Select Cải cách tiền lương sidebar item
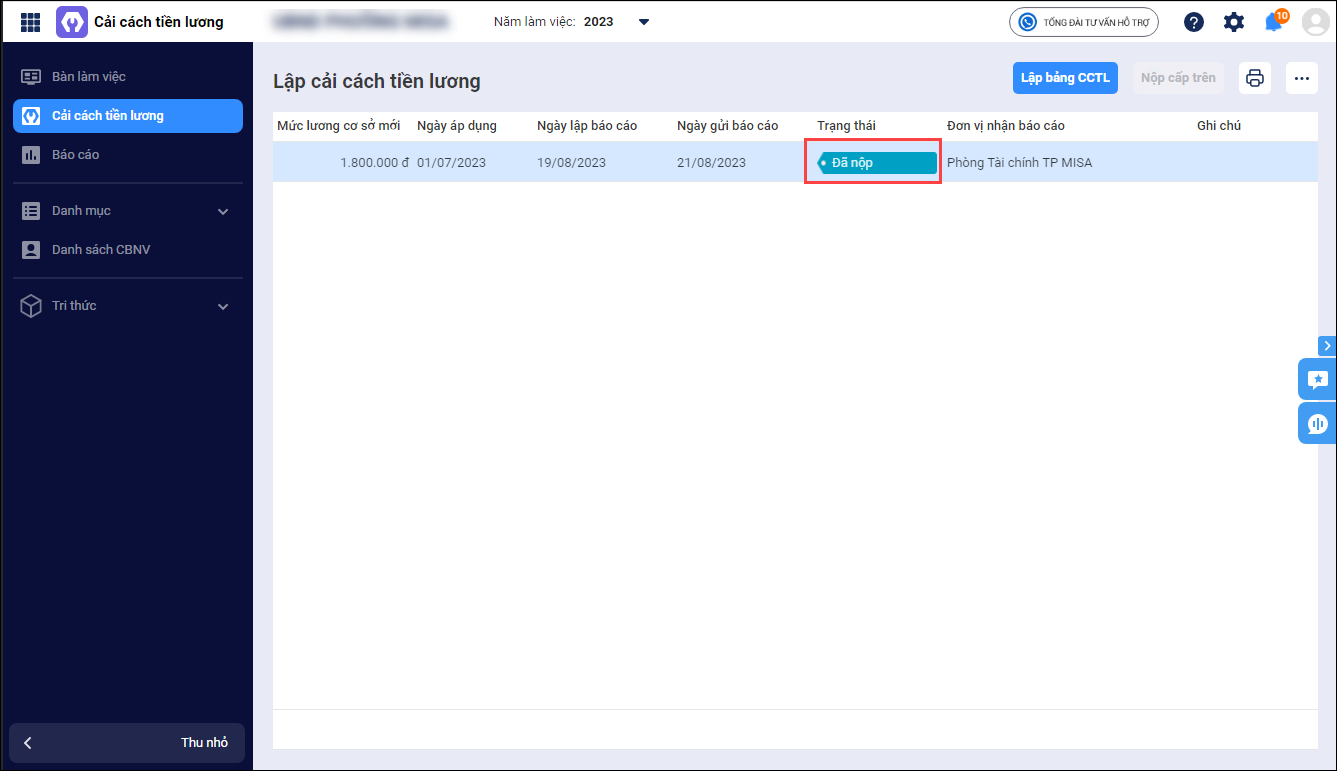1337x771 pixels. [128, 115]
